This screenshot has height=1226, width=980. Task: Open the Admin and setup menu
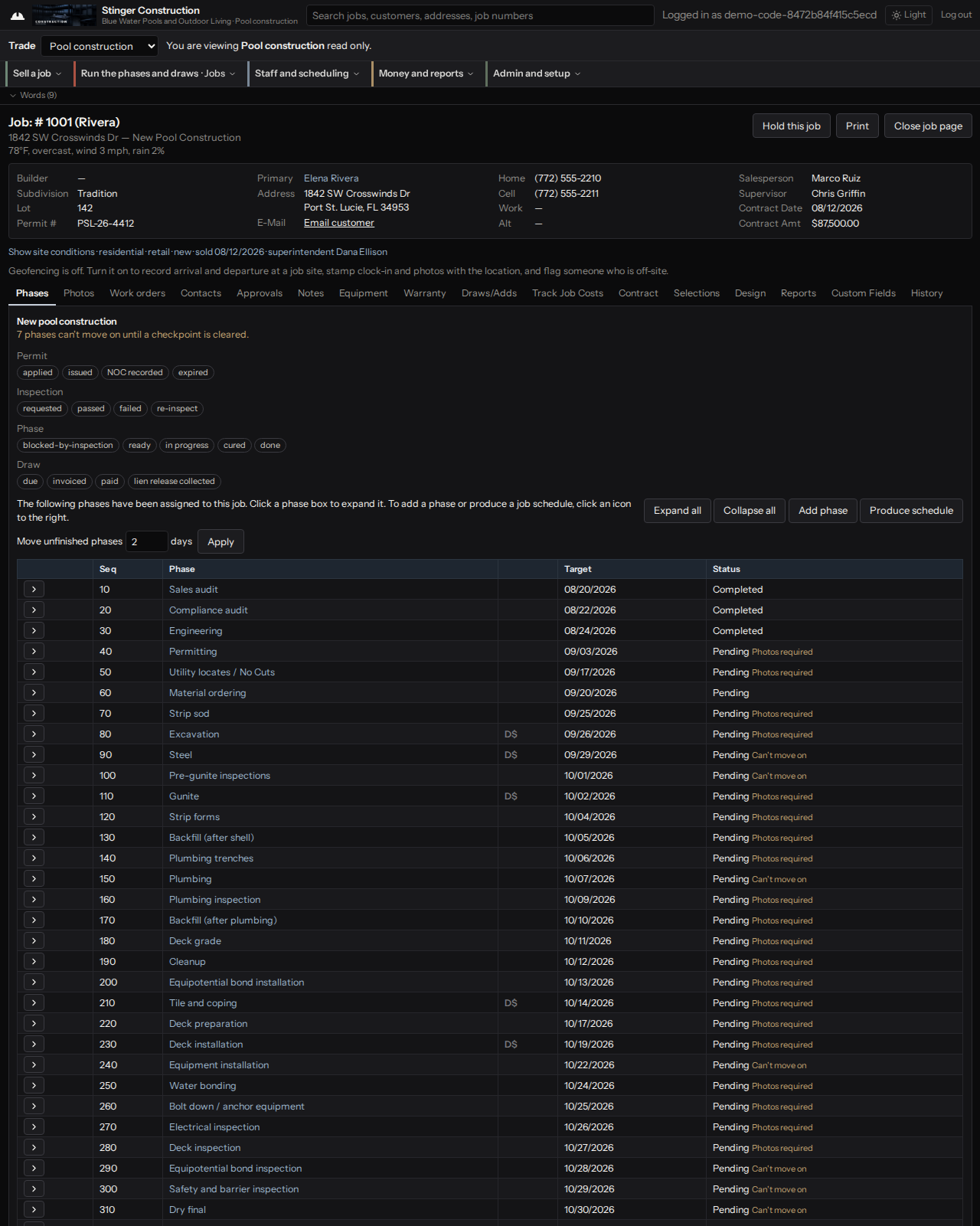click(x=537, y=74)
